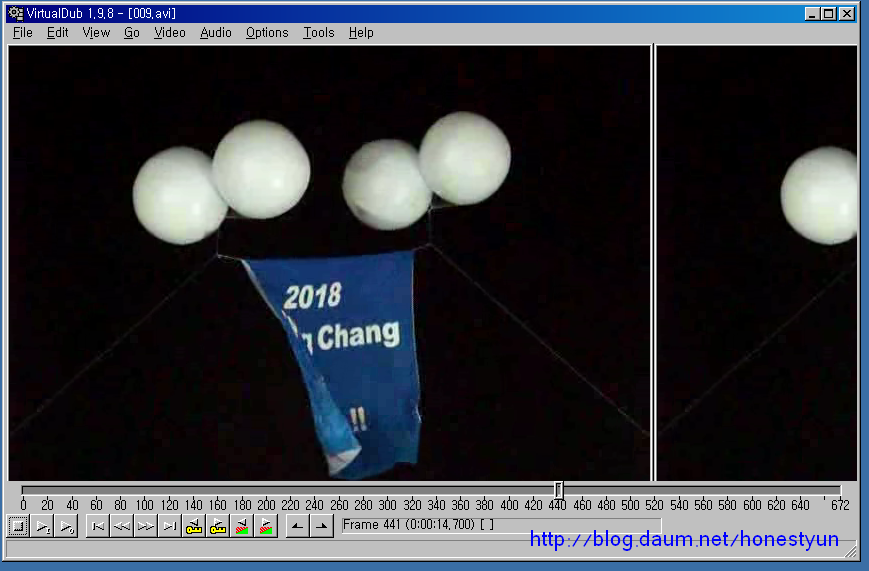869x571 pixels.
Task: Step forward one frame
Action: click(146, 526)
